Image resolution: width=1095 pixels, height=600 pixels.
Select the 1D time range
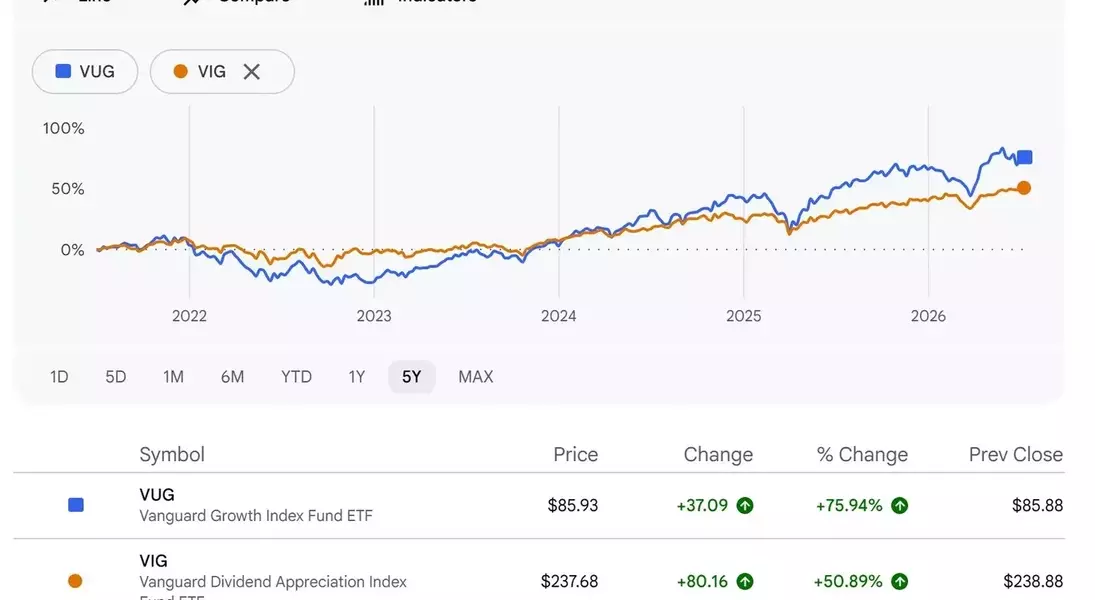59,377
